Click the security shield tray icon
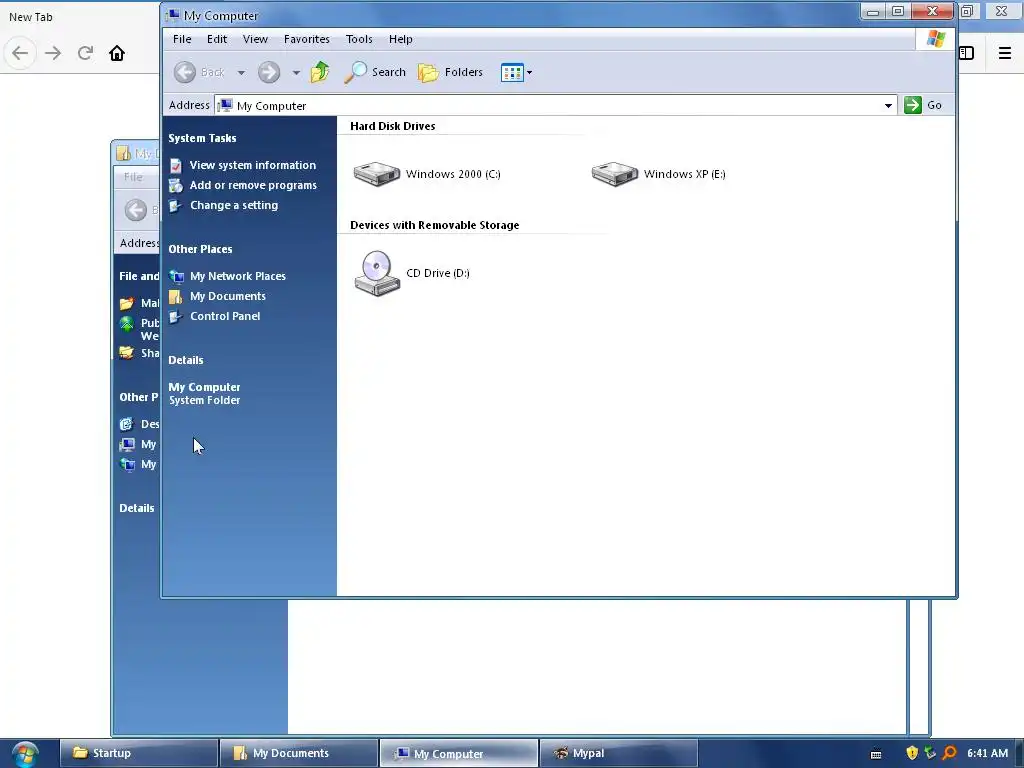The height and width of the screenshot is (768, 1024). [x=912, y=753]
